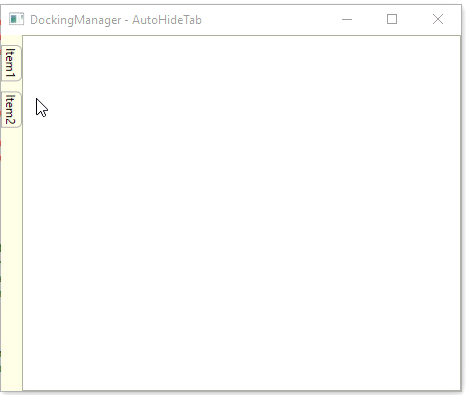Screen dimensions: 469x395
Task: Click the empty white document area
Action: 242,213
